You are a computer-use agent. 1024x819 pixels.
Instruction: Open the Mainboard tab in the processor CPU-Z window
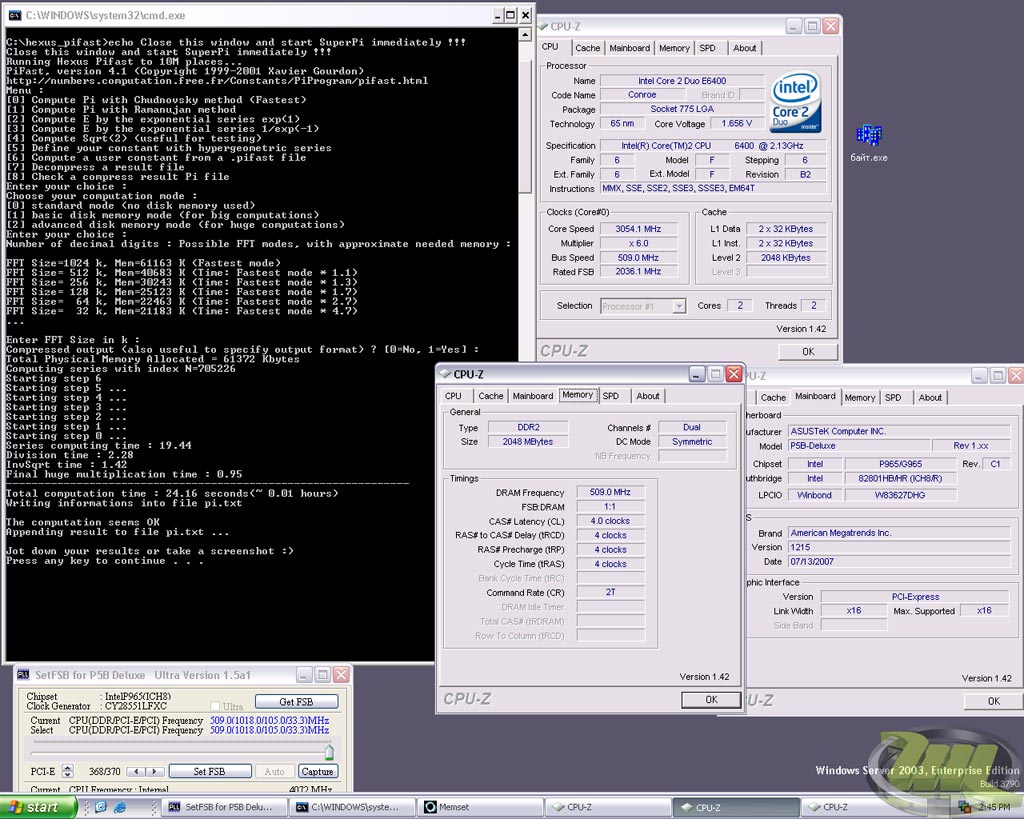click(x=630, y=48)
